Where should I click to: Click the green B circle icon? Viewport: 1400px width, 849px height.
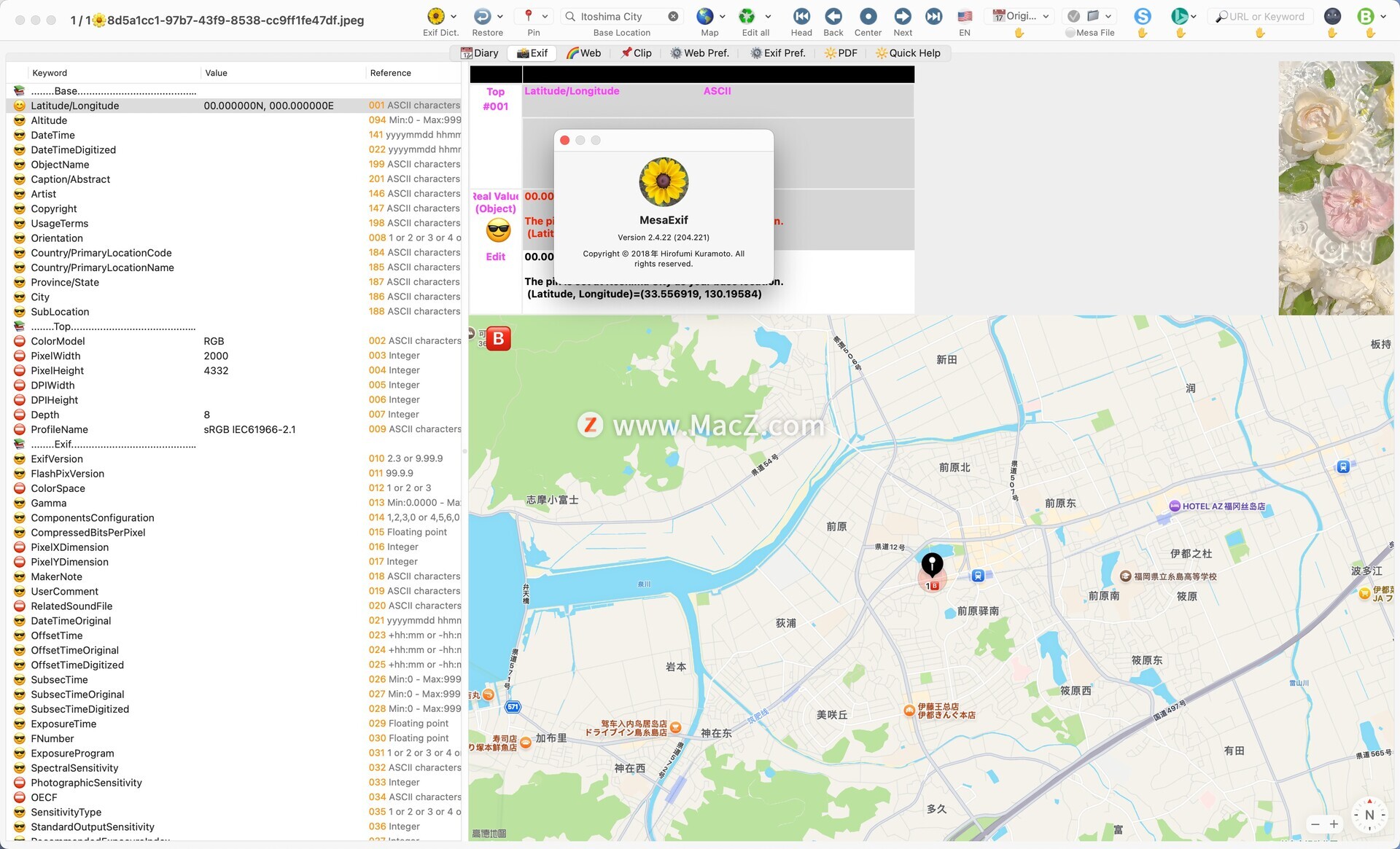point(1366,16)
